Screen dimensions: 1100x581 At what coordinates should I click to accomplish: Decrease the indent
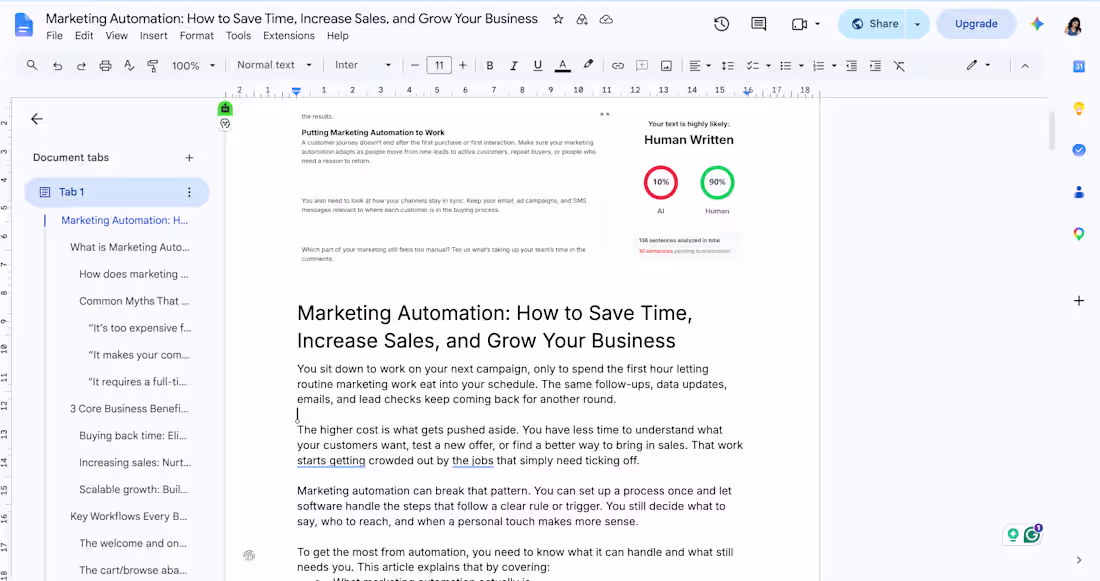[852, 65]
